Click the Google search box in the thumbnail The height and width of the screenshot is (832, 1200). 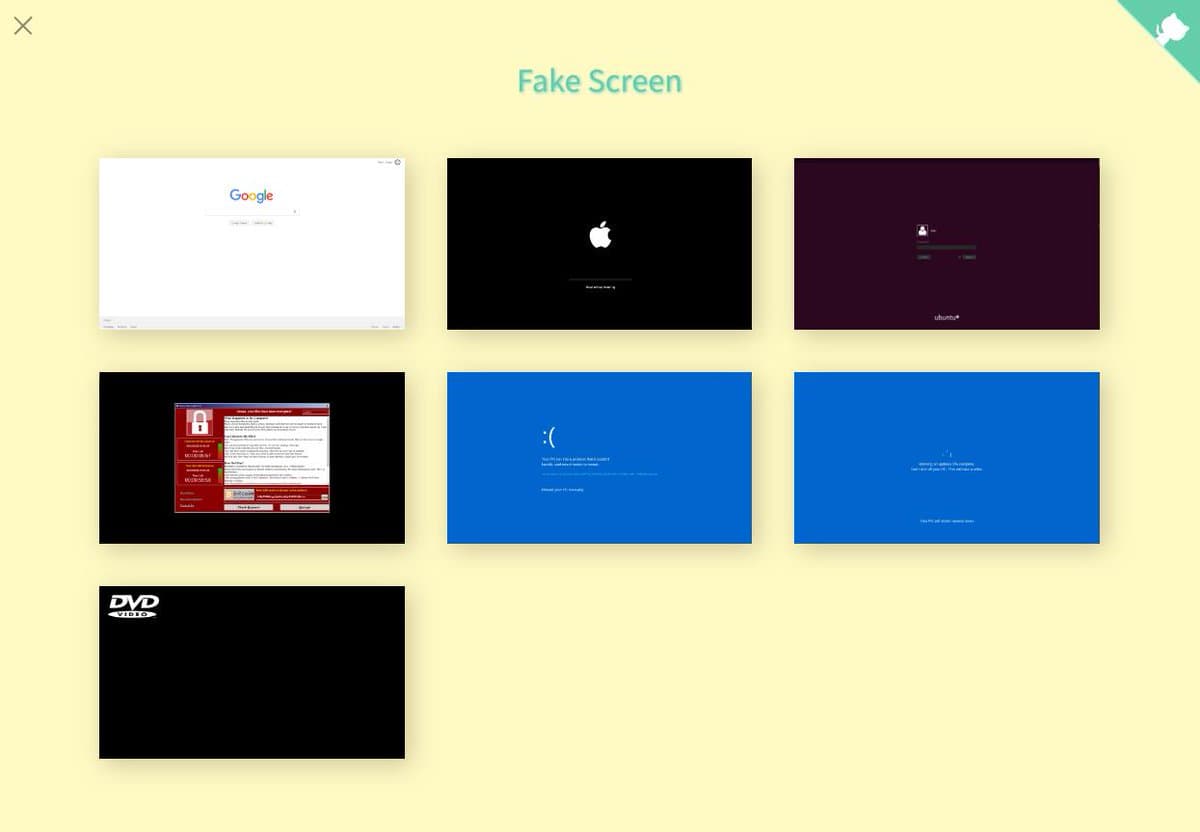(x=251, y=212)
